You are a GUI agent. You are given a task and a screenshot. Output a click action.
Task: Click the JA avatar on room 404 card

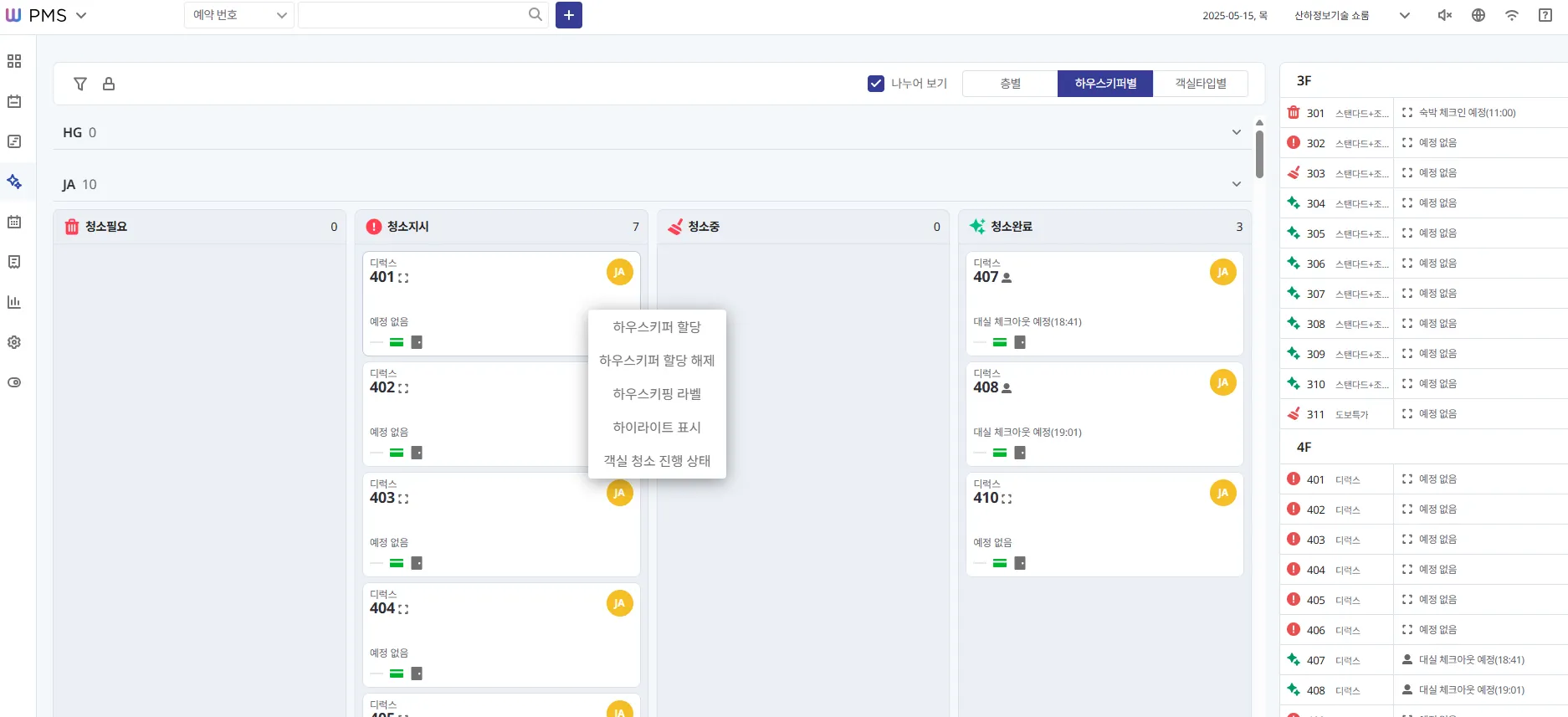pyautogui.click(x=620, y=603)
